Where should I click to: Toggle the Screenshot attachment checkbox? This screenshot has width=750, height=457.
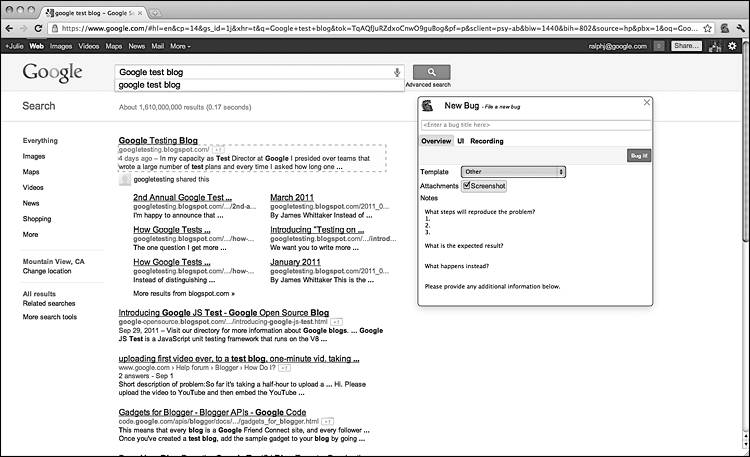466,186
